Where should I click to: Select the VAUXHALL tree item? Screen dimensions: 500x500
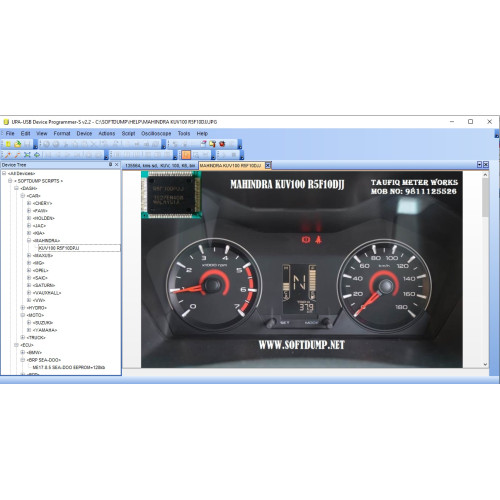[x=47, y=293]
